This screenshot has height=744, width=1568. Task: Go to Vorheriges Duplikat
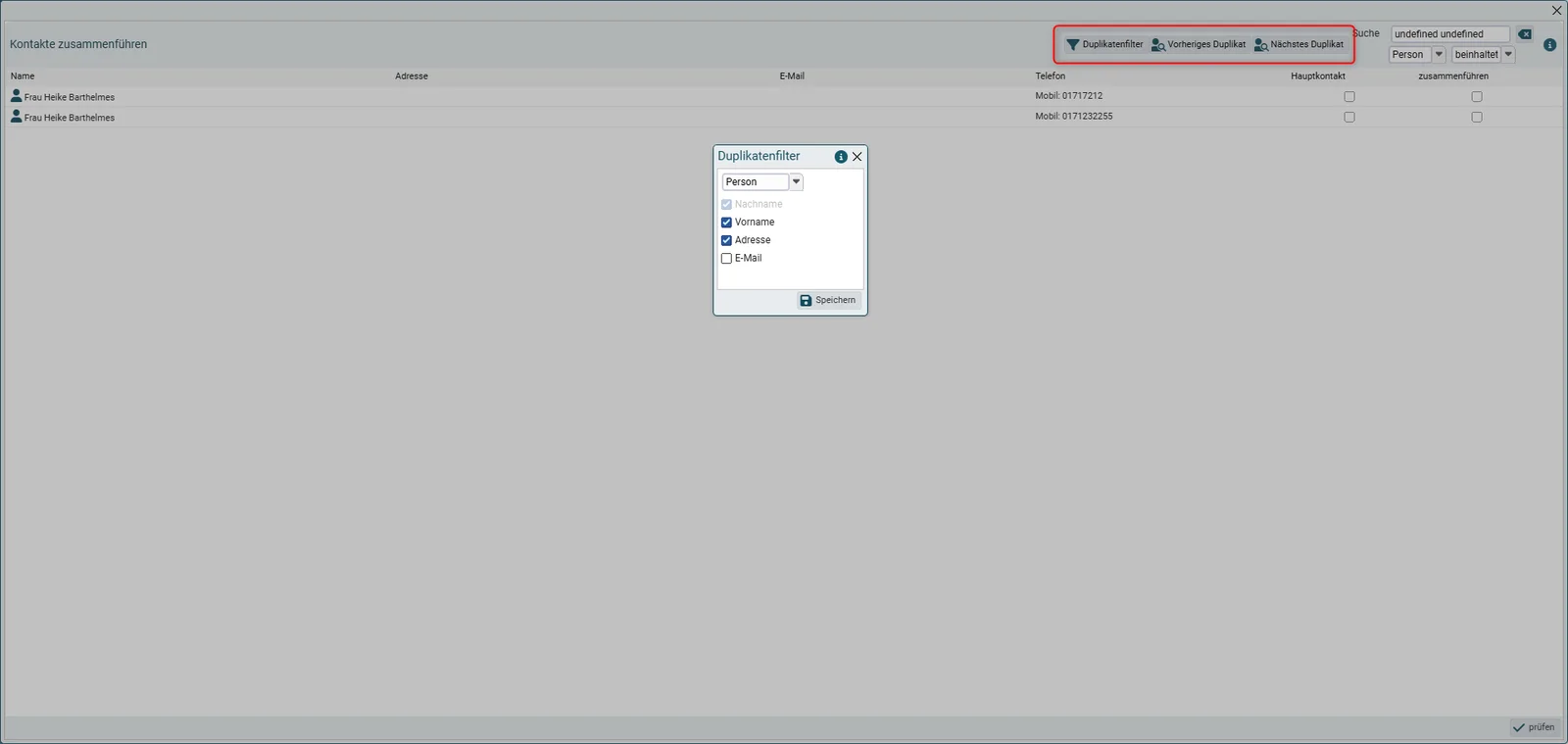(x=1199, y=44)
